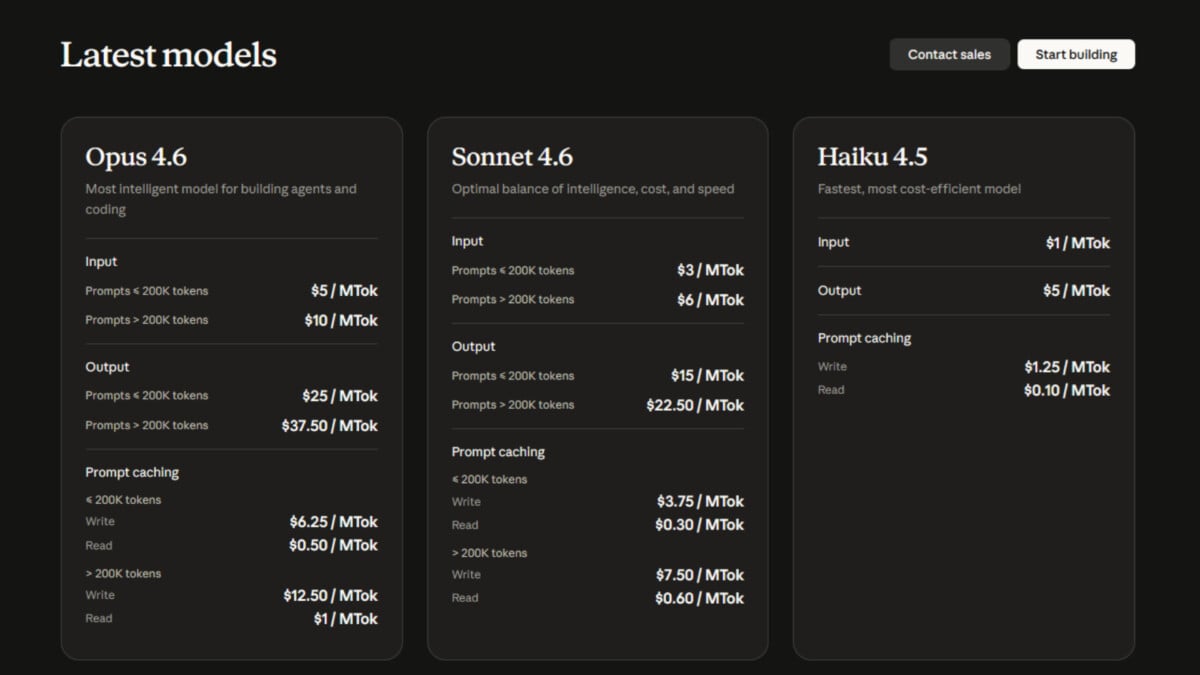Click Read label beside $0.50 / MTok
This screenshot has width=1200, height=675.
point(99,545)
